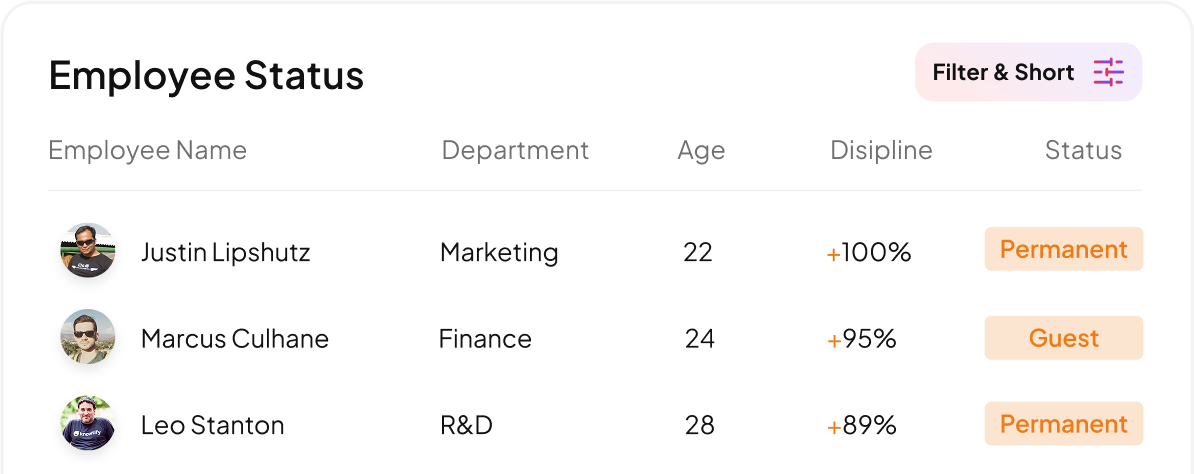Click Leo Stanton's Permanent status badge
The image size is (1194, 474).
point(1064,424)
